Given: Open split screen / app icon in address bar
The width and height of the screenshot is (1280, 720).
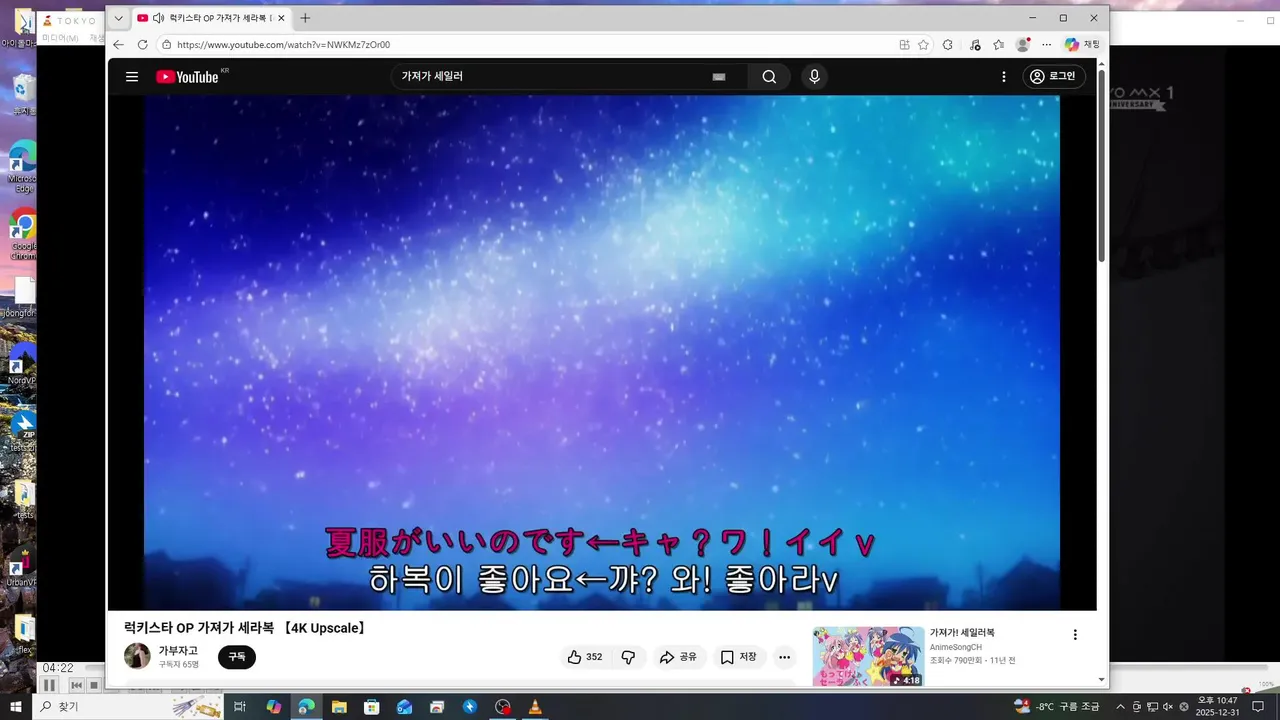Looking at the screenshot, I should click(x=904, y=45).
